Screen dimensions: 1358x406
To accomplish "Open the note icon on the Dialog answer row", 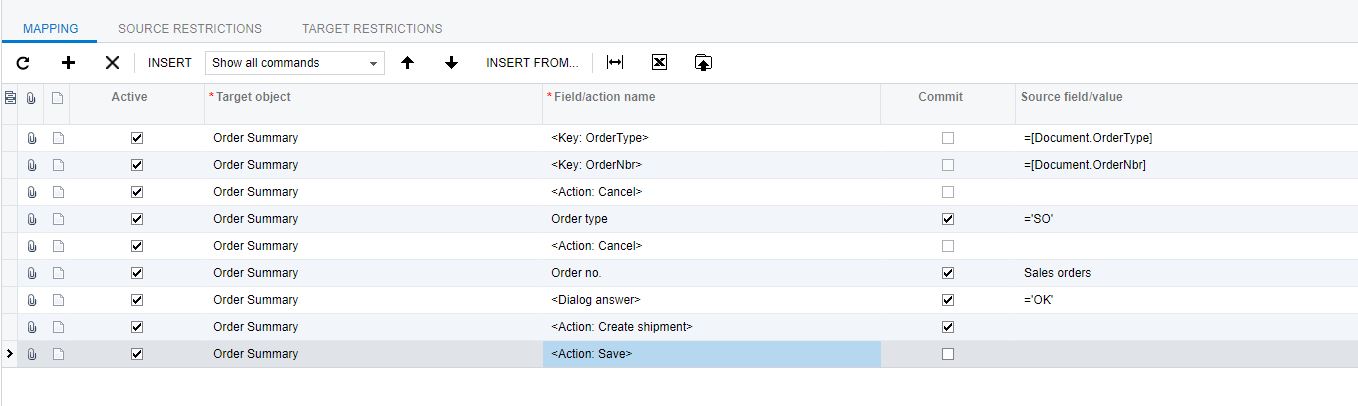I will pos(58,300).
